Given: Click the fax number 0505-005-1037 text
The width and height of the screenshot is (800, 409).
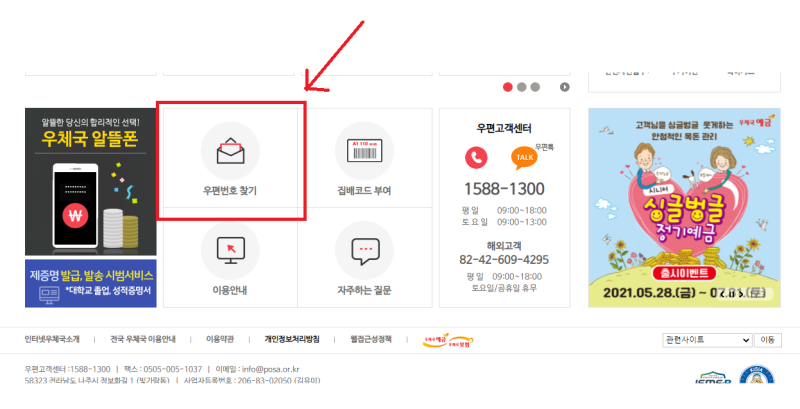Looking at the screenshot, I should point(172,369).
